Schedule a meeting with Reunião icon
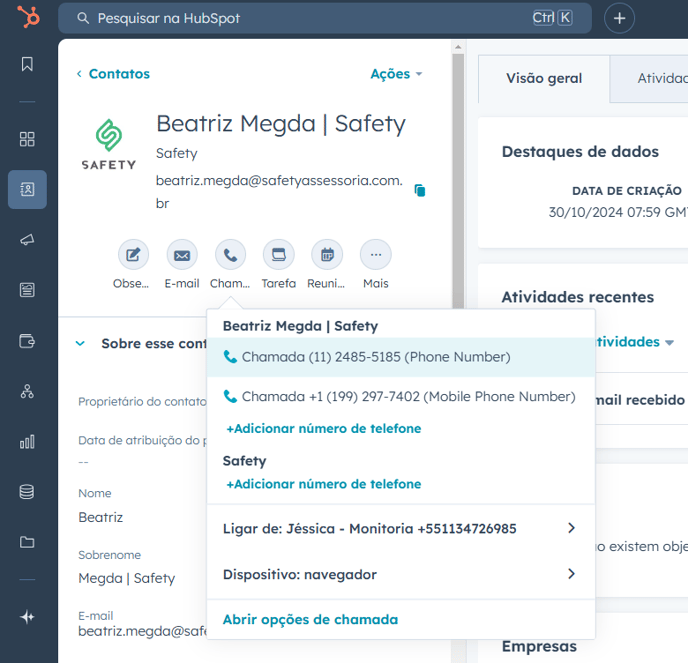Image resolution: width=688 pixels, height=663 pixels. coord(327,255)
